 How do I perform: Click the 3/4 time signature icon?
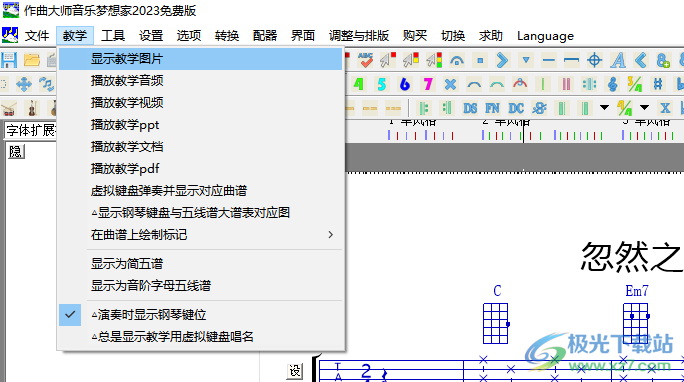click(x=635, y=84)
